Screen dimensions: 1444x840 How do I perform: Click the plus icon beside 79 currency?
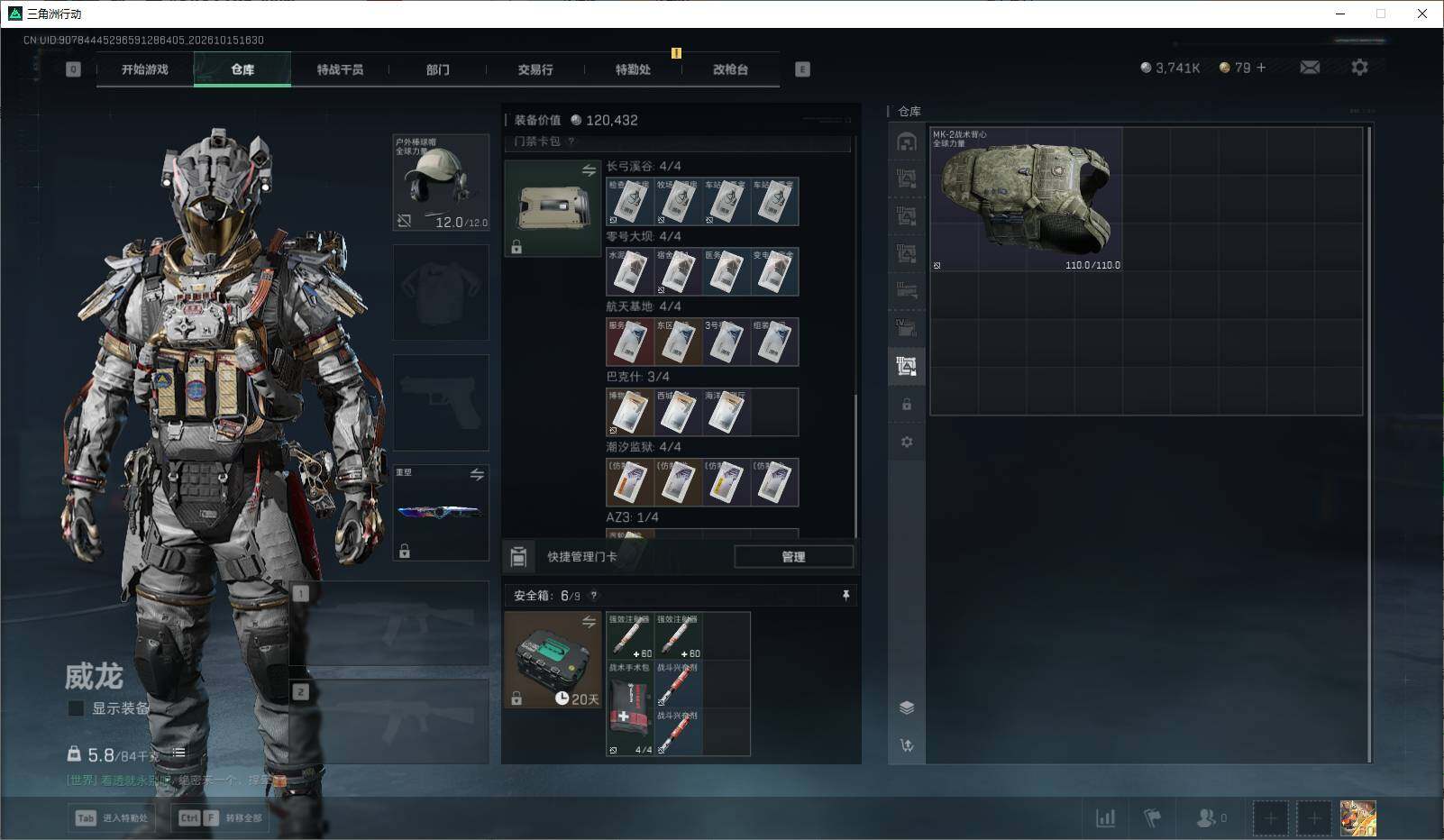(x=1261, y=68)
